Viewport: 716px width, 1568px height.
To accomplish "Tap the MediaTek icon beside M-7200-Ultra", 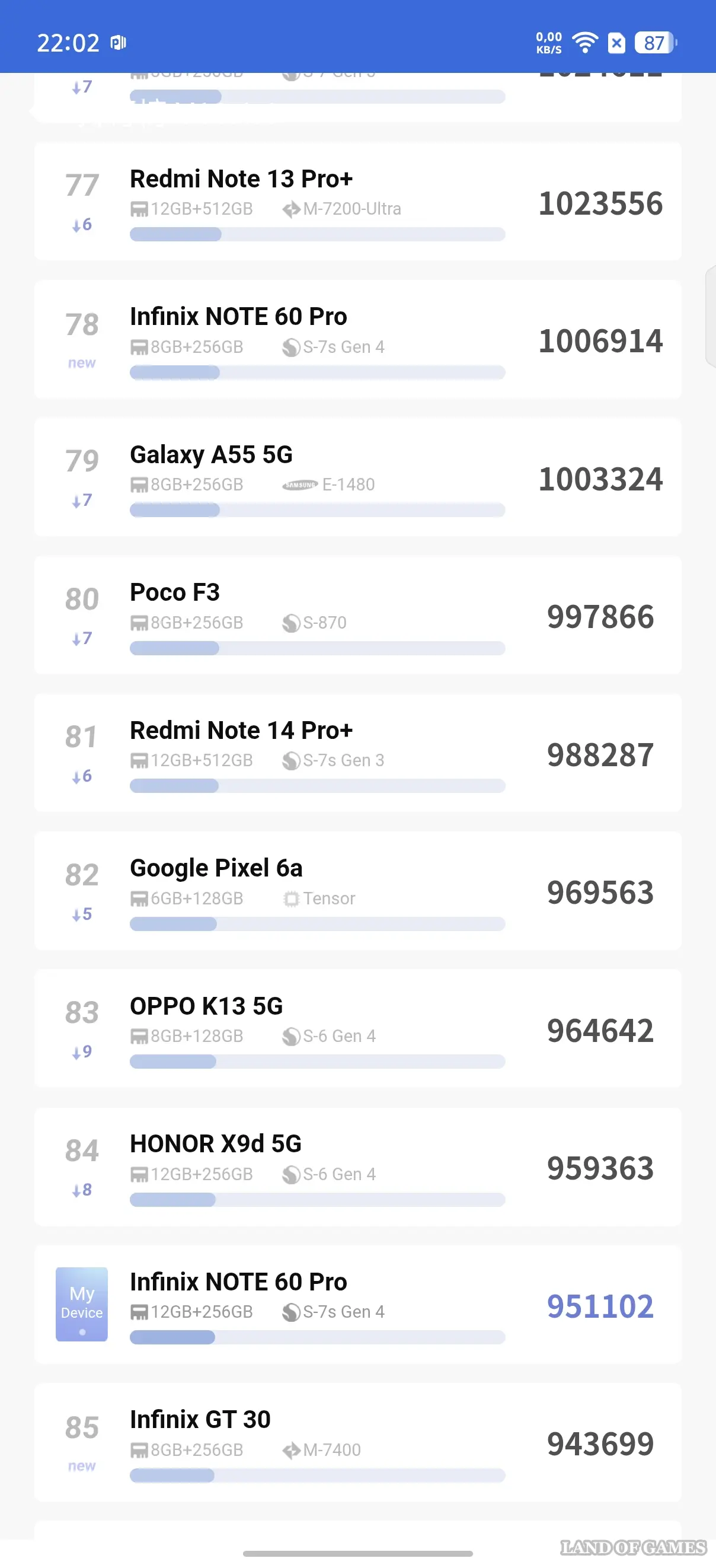I will click(292, 209).
